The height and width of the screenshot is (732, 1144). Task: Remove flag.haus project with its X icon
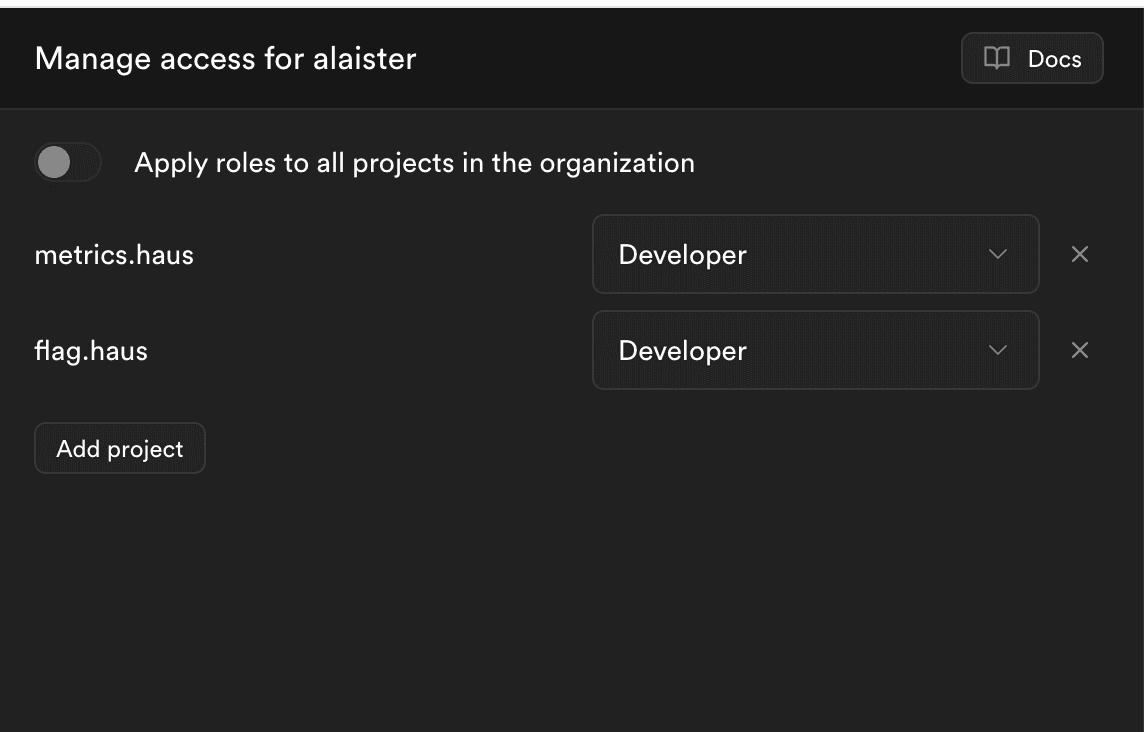tap(1080, 350)
